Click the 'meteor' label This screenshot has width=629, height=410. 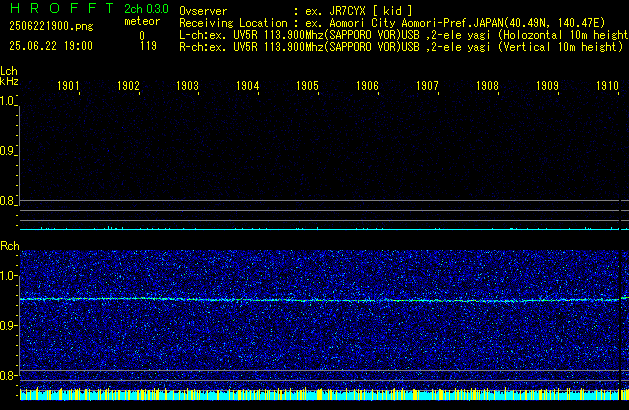click(142, 21)
